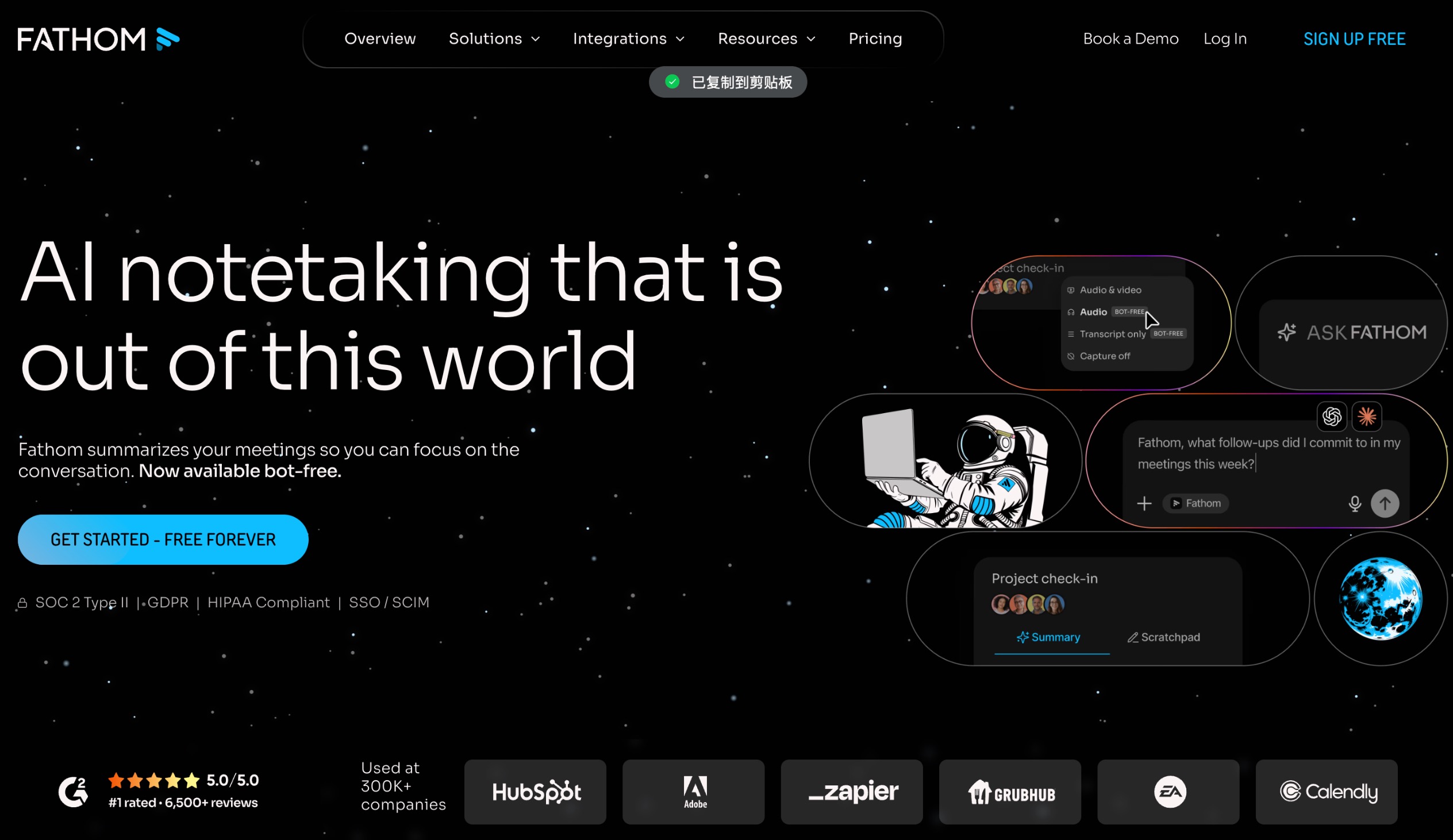
Task: Expand the Resources dropdown menu
Action: click(x=766, y=38)
